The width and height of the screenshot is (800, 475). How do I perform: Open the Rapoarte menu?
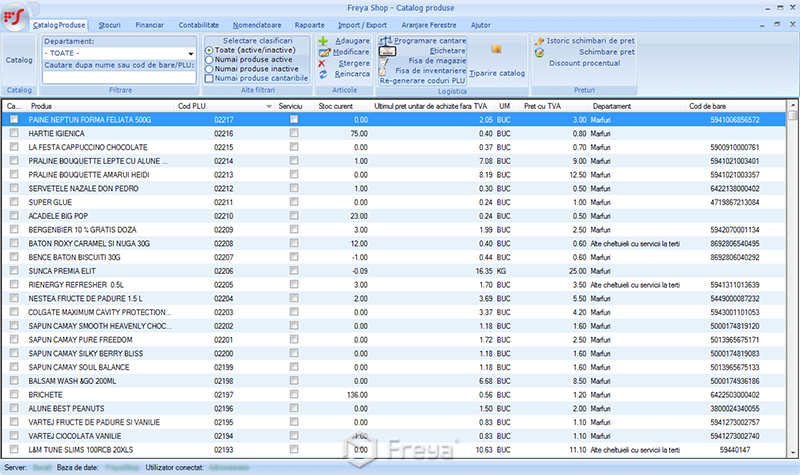[x=309, y=25]
